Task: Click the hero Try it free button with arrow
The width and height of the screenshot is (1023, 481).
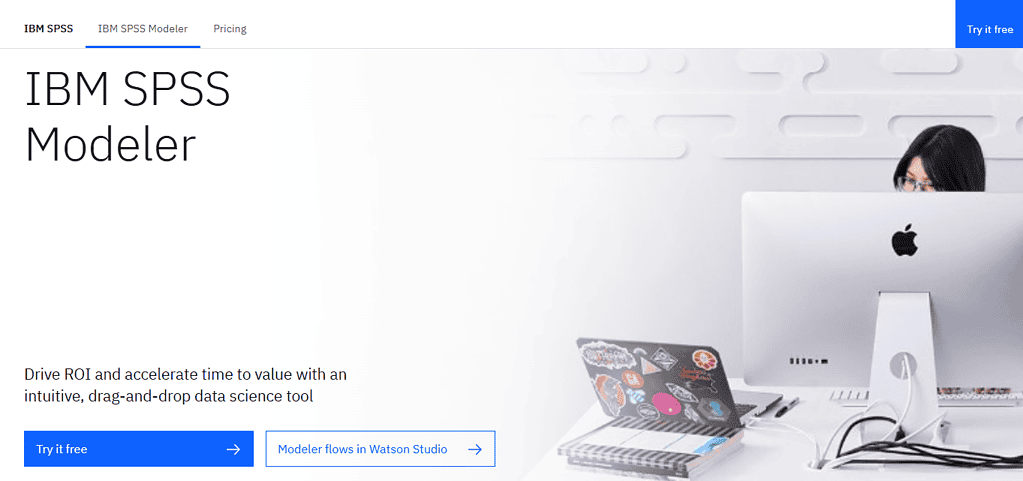Action: point(139,449)
